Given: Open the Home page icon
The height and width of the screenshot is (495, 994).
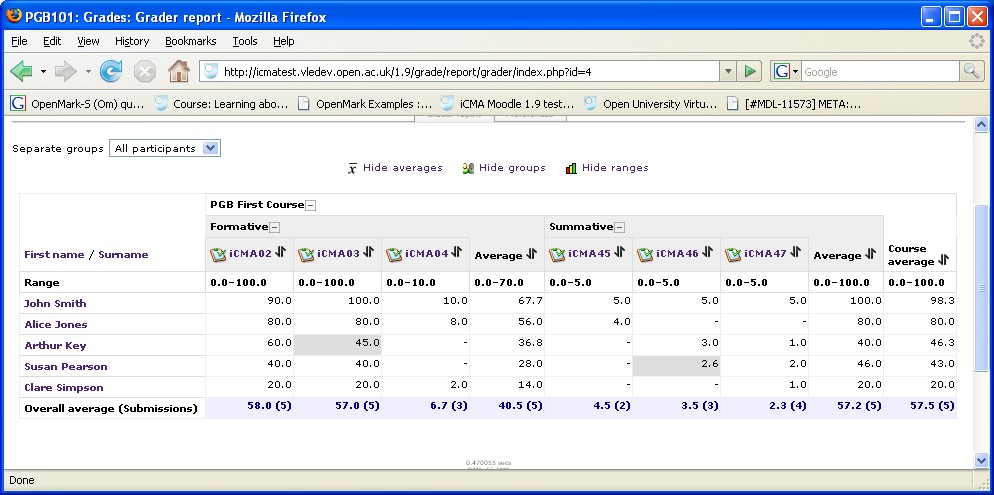Looking at the screenshot, I should 179,72.
